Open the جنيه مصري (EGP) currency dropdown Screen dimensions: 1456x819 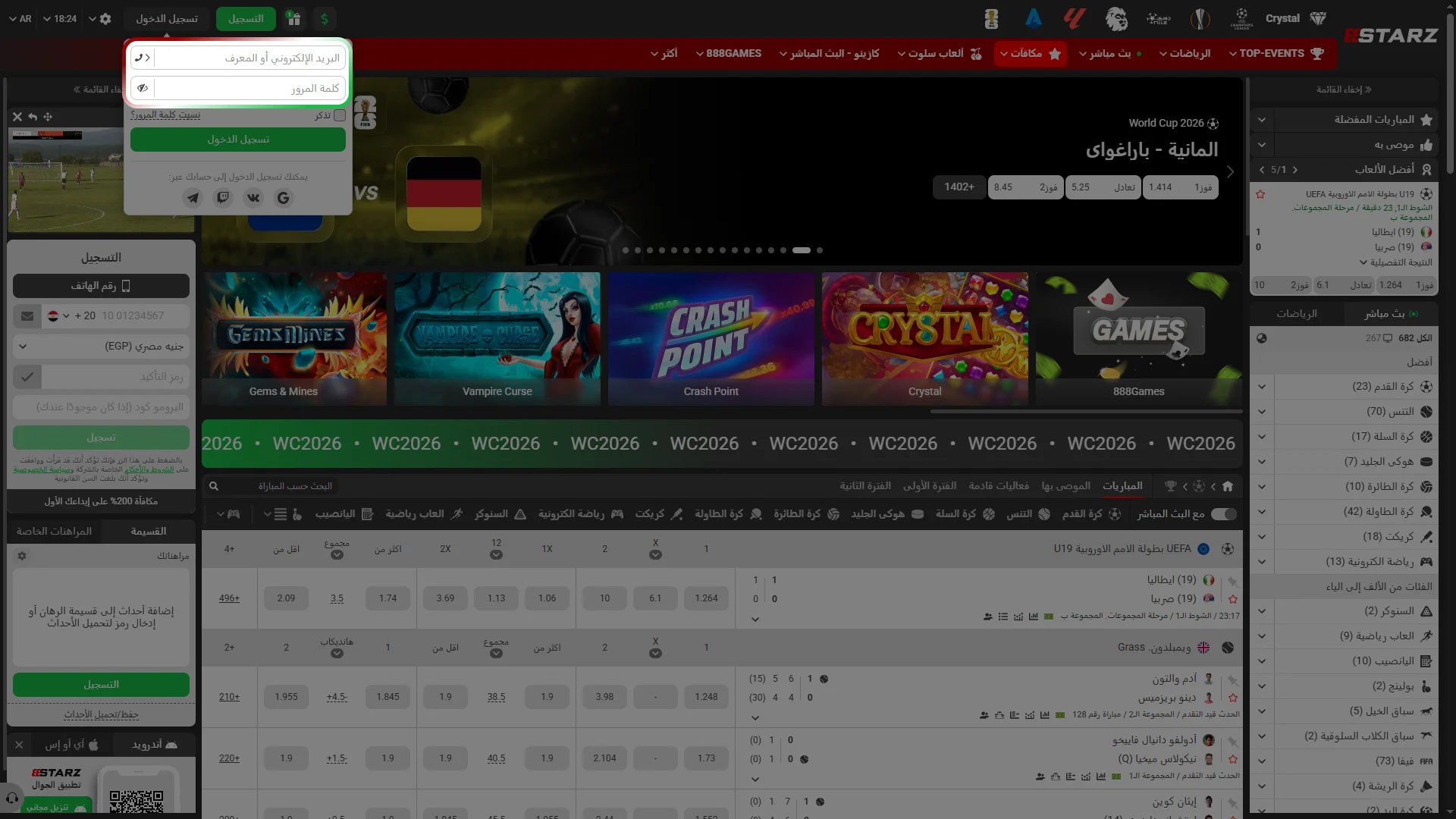[x=101, y=347]
